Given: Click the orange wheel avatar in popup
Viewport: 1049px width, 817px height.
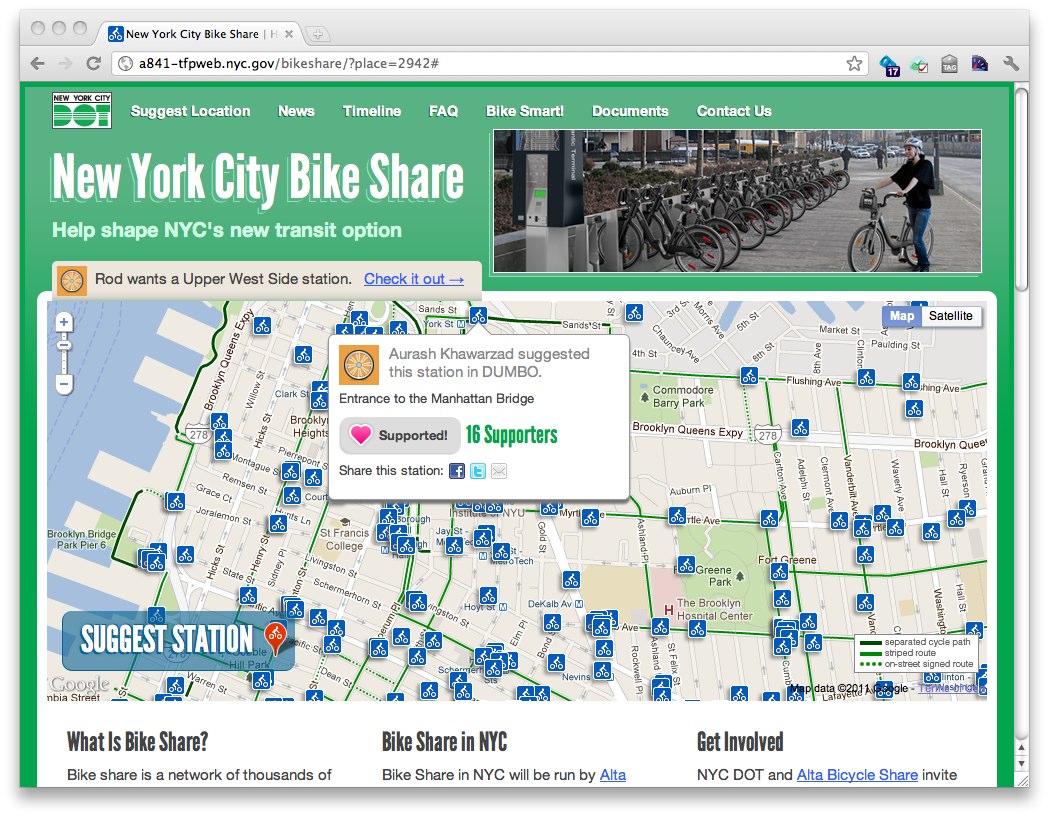Looking at the screenshot, I should 359,365.
